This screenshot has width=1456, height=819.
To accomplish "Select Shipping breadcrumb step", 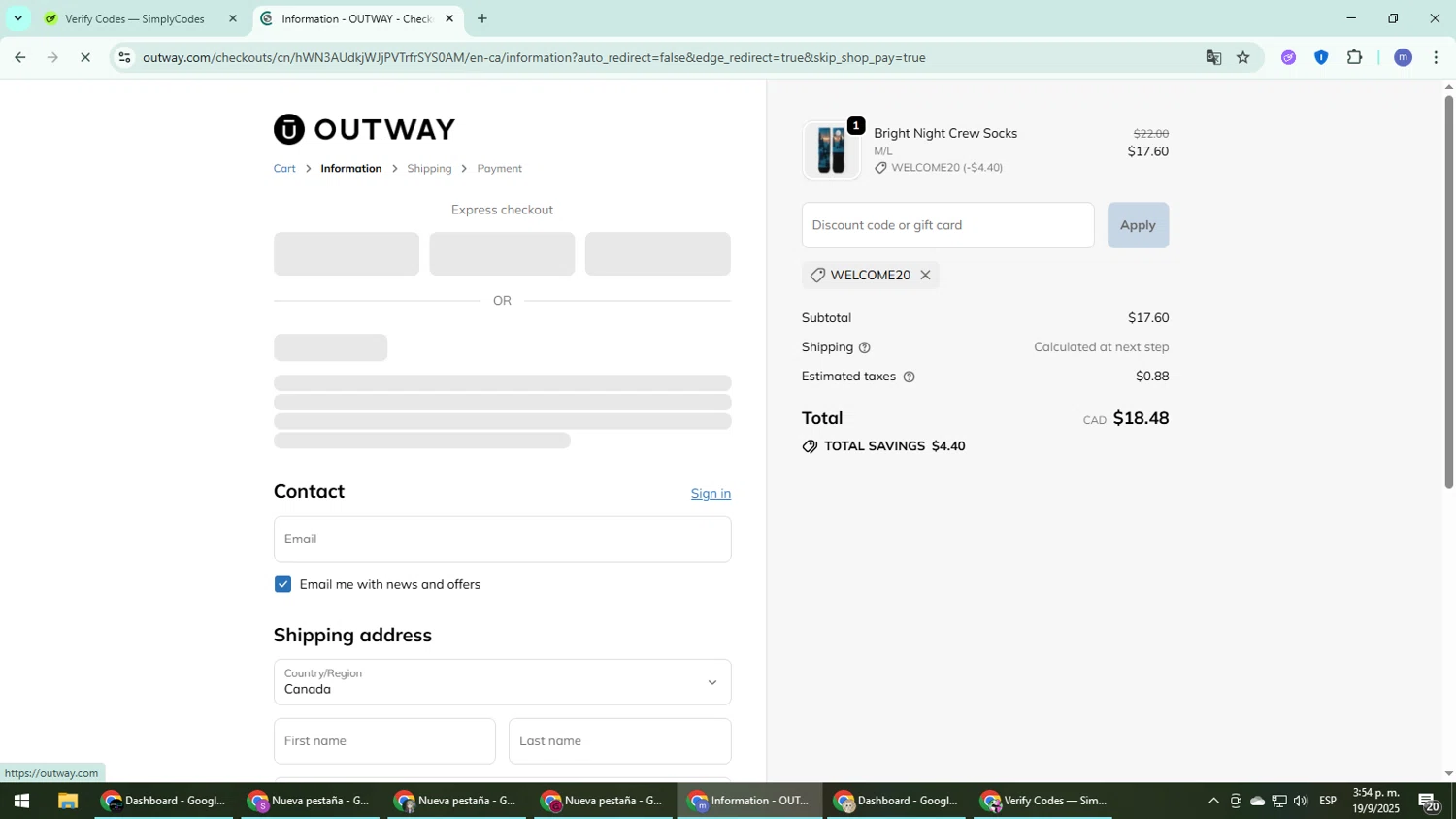I will click(429, 169).
